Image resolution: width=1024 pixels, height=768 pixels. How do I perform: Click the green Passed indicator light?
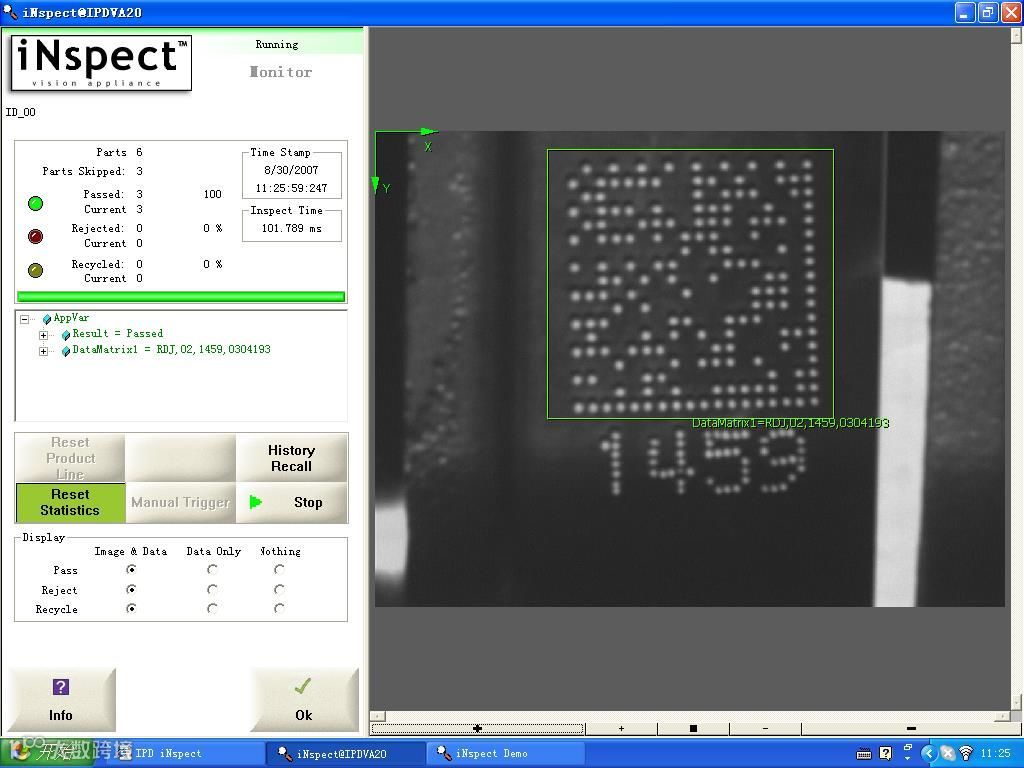(36, 203)
